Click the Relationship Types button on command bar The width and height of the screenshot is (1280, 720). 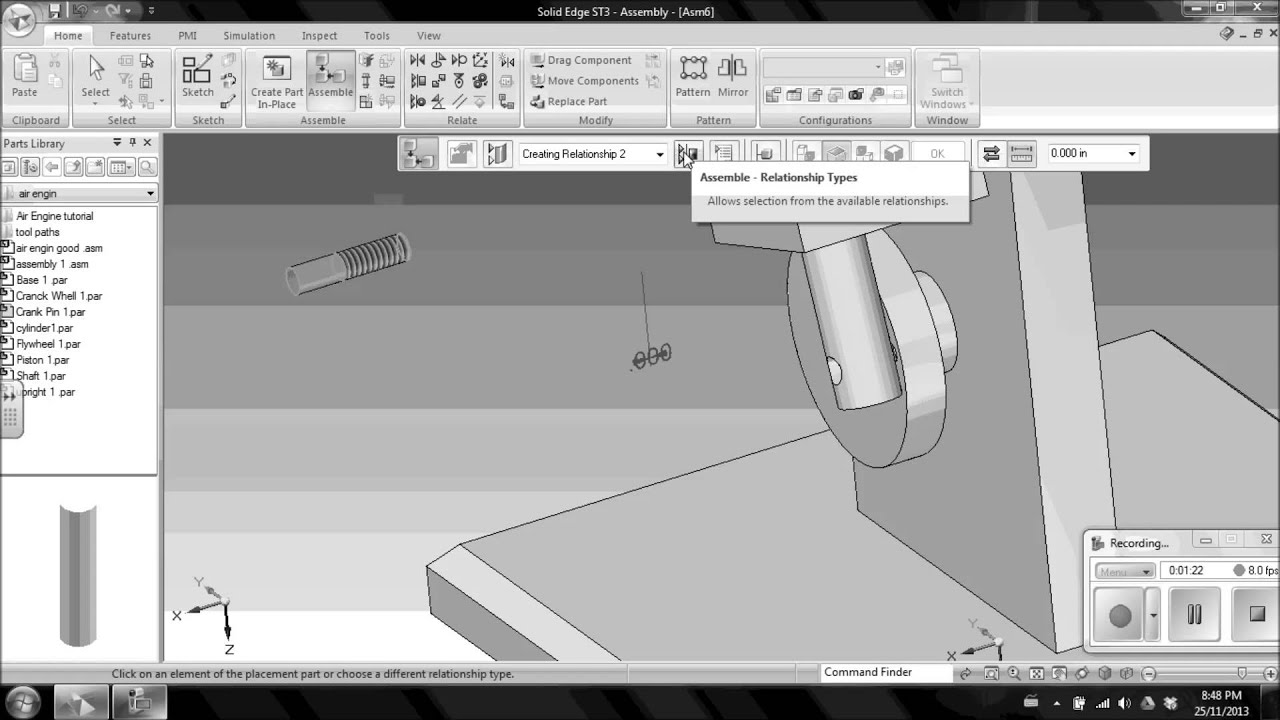[x=687, y=153]
